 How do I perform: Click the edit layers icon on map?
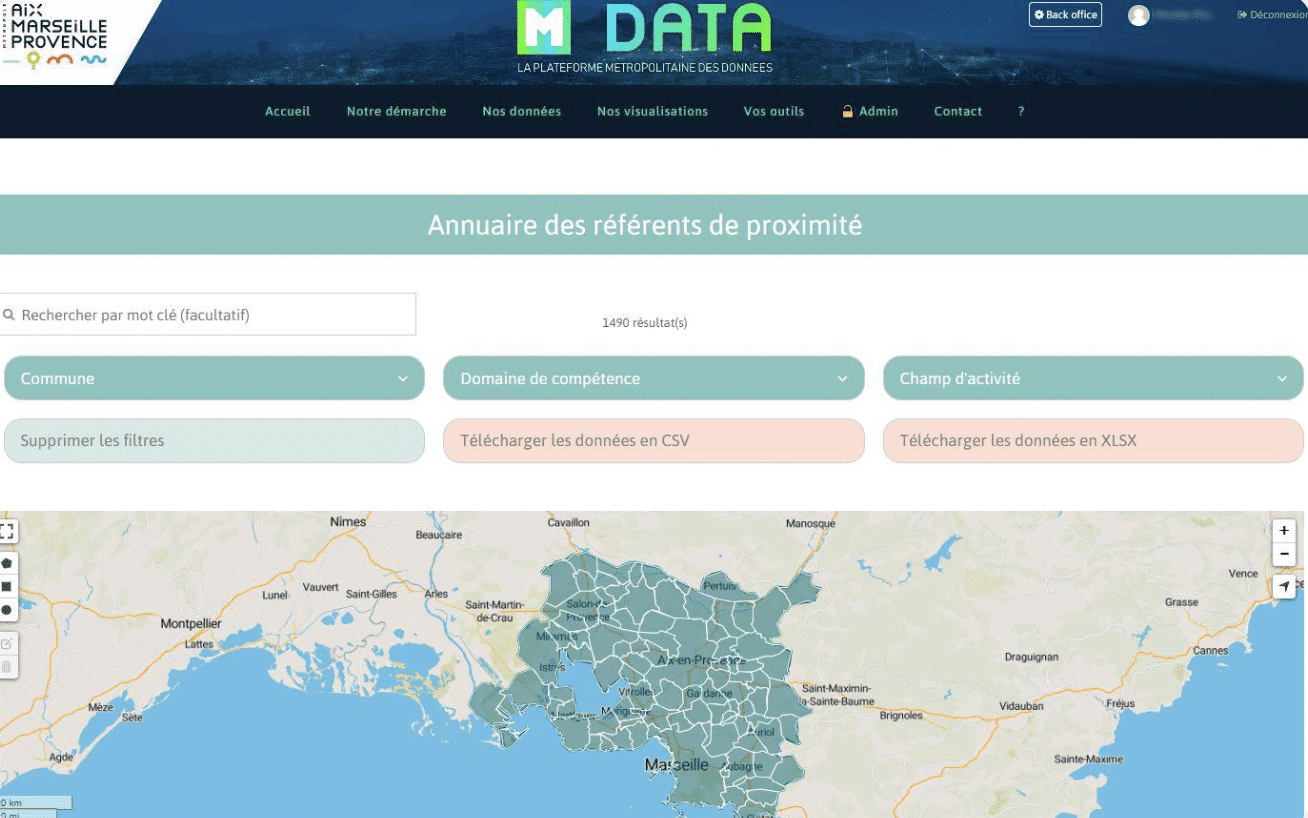(7, 643)
